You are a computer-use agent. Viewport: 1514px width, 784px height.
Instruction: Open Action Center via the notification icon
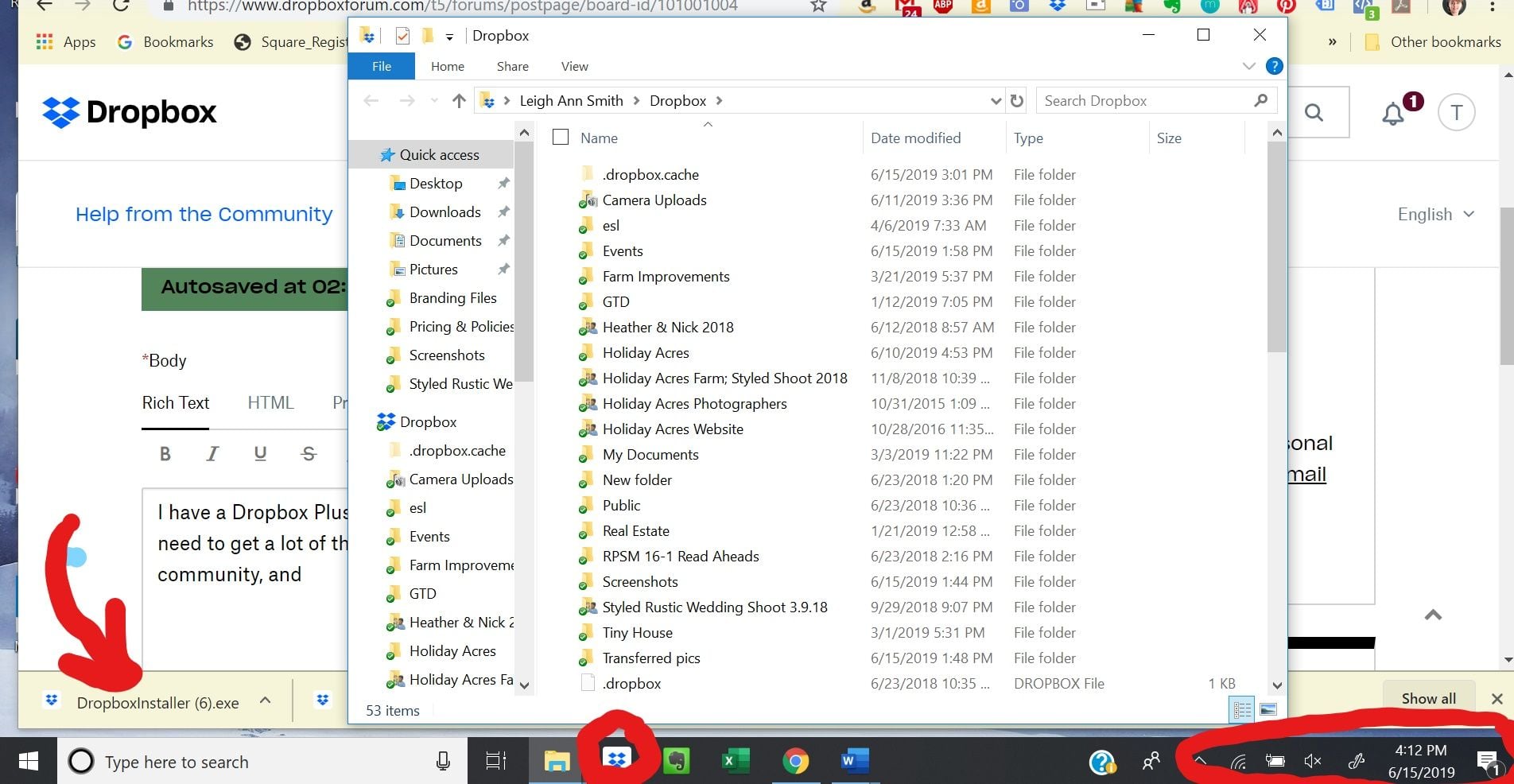pos(1488,761)
